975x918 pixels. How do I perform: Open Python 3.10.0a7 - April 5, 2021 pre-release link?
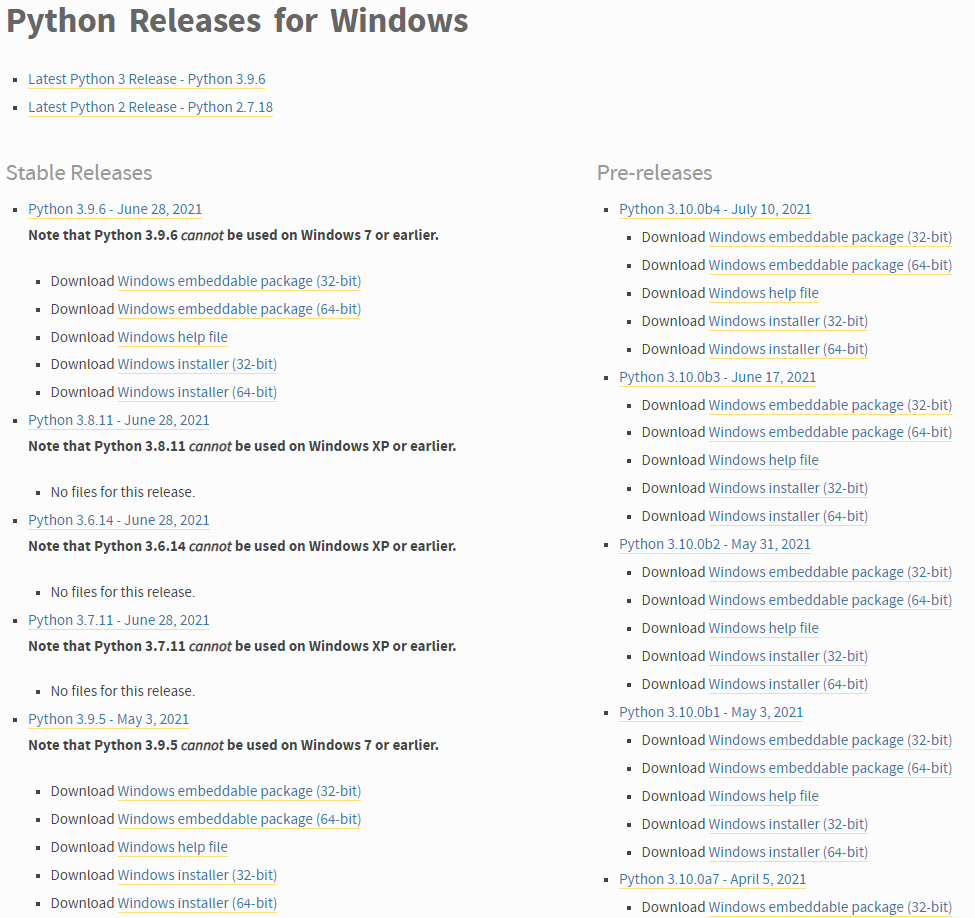coord(713,879)
